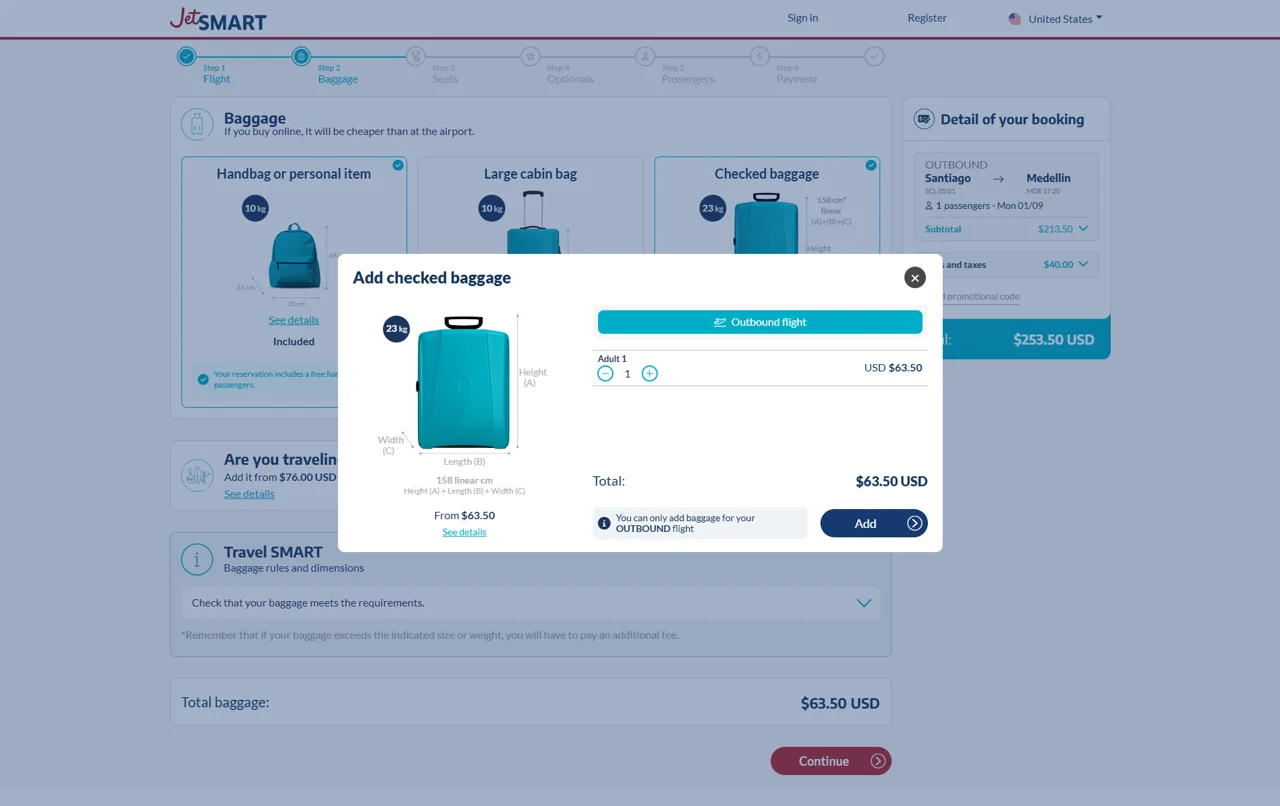The width and height of the screenshot is (1280, 806).
Task: Click the teal suitcase image in dialog
Action: coord(463,385)
